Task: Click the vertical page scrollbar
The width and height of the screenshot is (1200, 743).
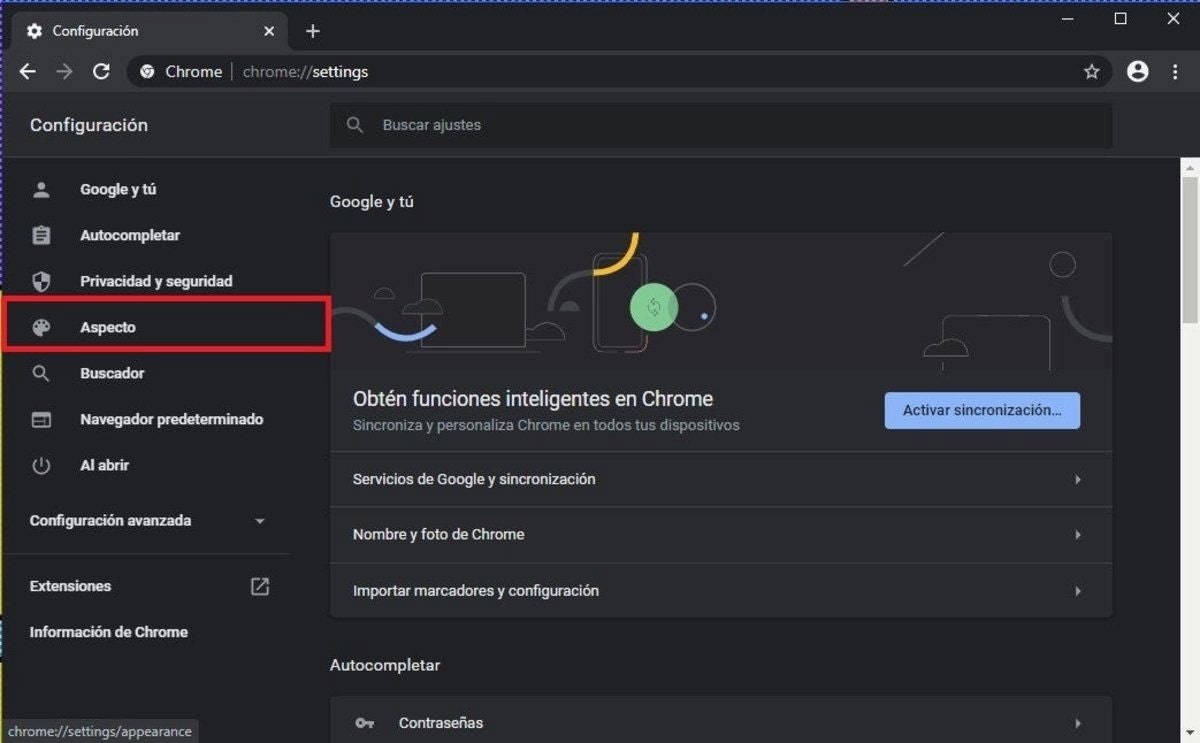Action: (x=1189, y=250)
